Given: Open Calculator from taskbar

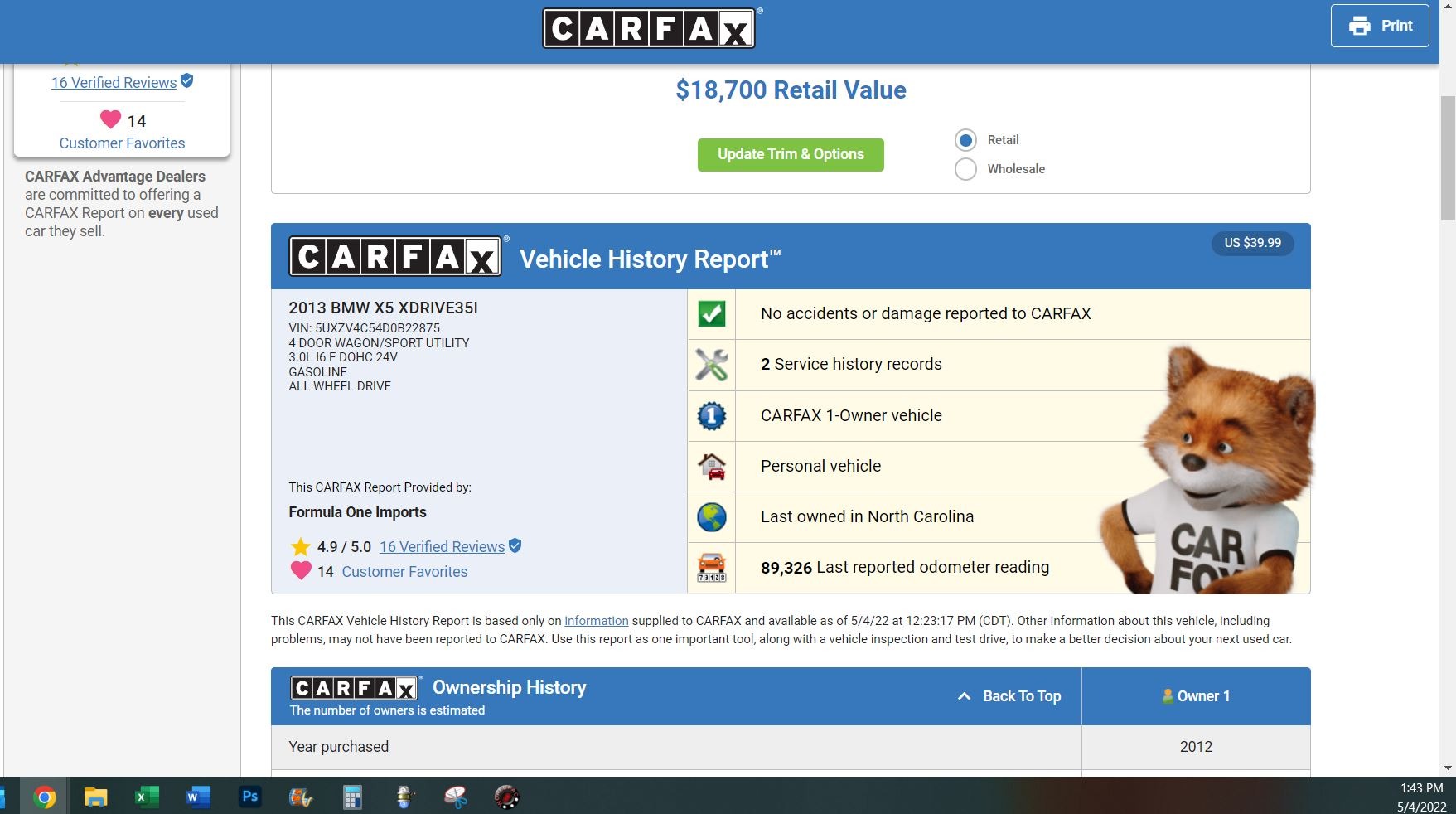Looking at the screenshot, I should click(352, 797).
